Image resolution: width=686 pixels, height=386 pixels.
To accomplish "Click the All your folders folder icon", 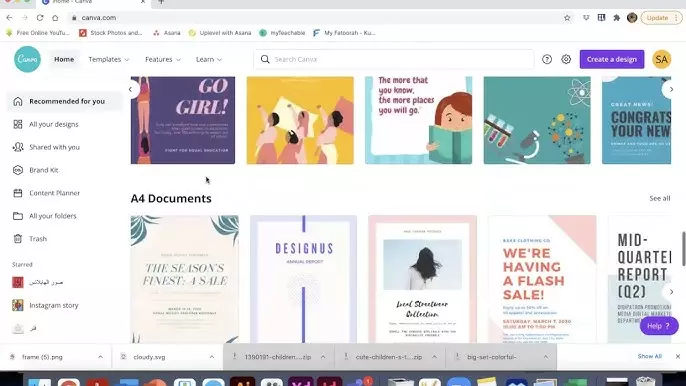I will click(x=18, y=216).
